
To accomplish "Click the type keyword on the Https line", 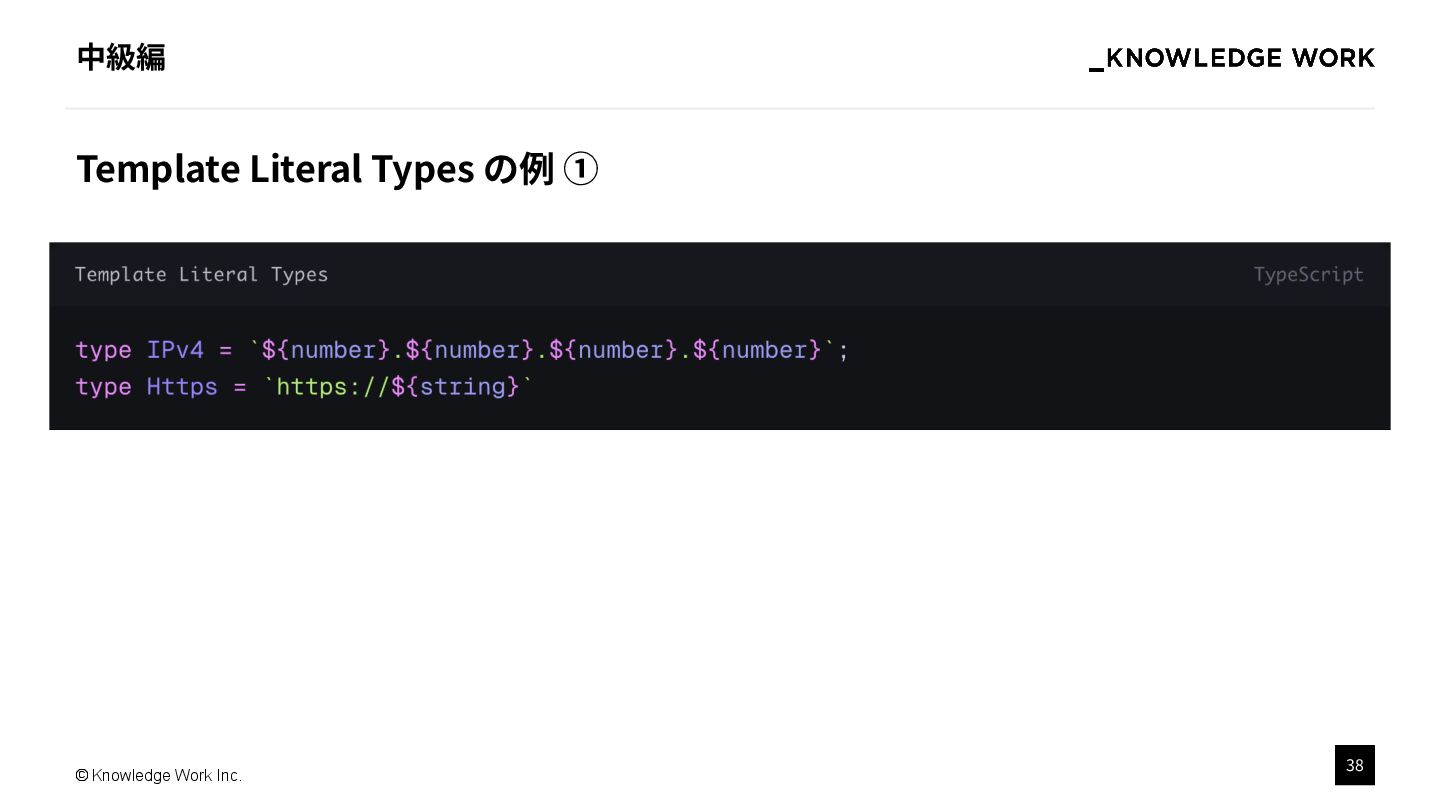I will [103, 387].
